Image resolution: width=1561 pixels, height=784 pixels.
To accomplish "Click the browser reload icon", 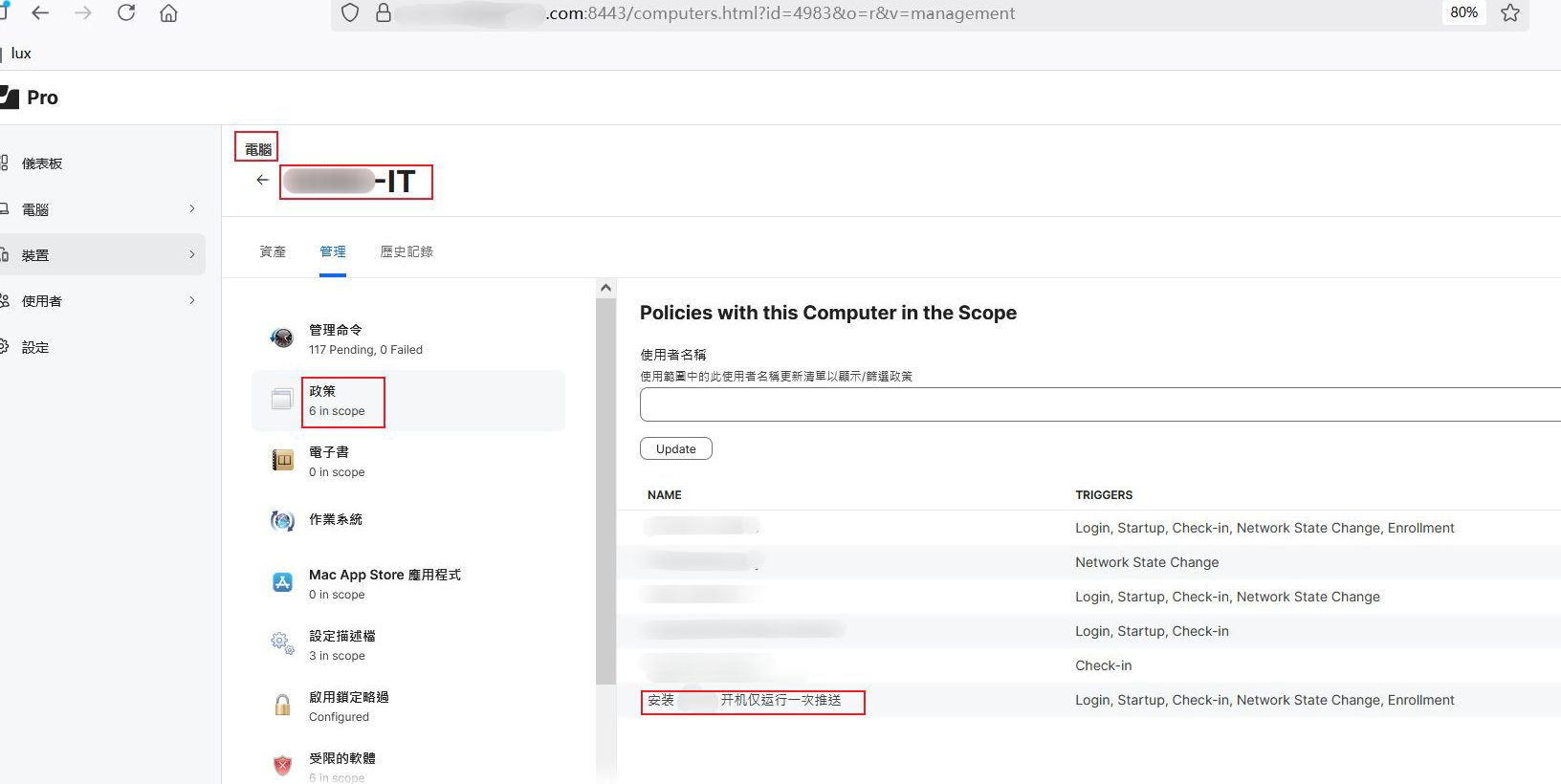I will (126, 13).
